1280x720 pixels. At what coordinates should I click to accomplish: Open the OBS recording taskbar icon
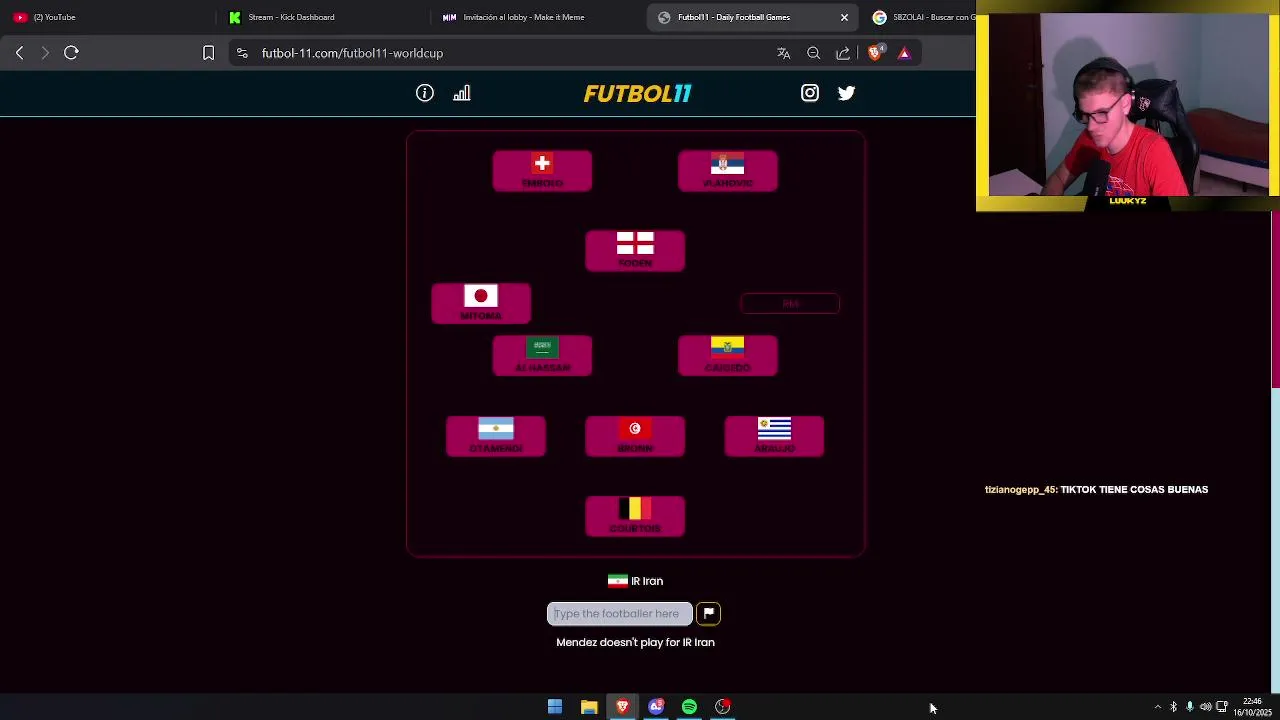click(x=723, y=707)
